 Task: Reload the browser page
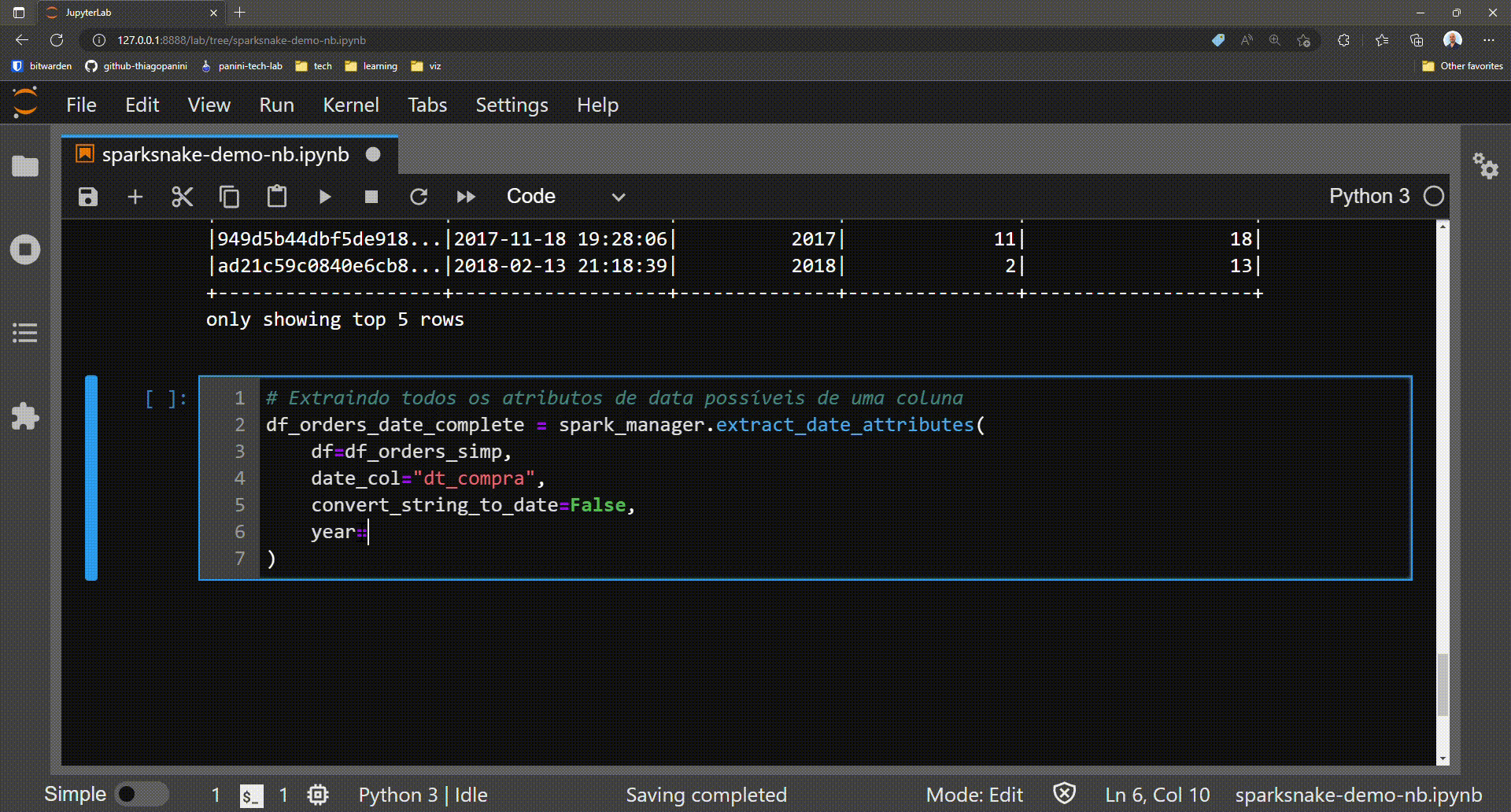(x=57, y=40)
